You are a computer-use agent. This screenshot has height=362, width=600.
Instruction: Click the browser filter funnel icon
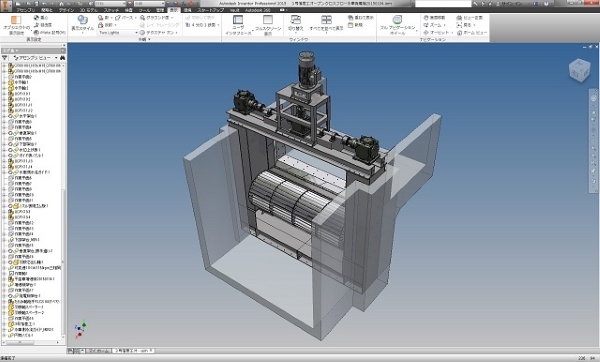tap(5, 57)
